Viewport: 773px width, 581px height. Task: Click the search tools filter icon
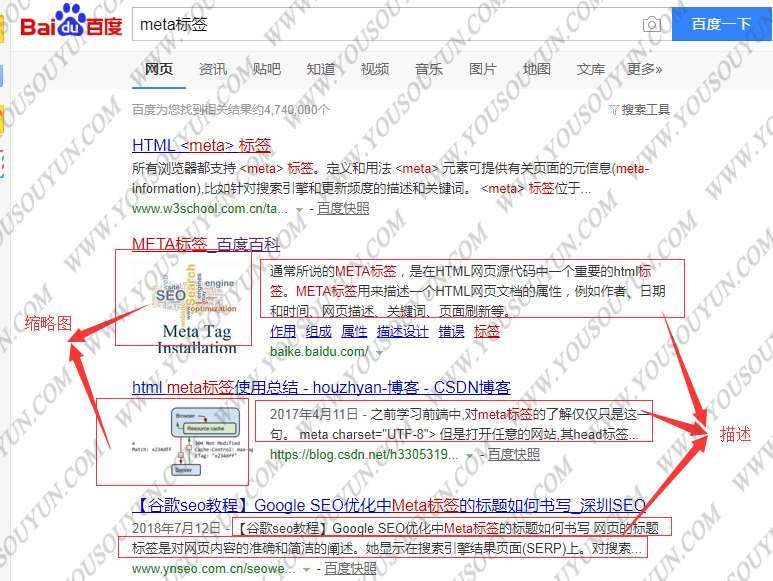click(614, 109)
